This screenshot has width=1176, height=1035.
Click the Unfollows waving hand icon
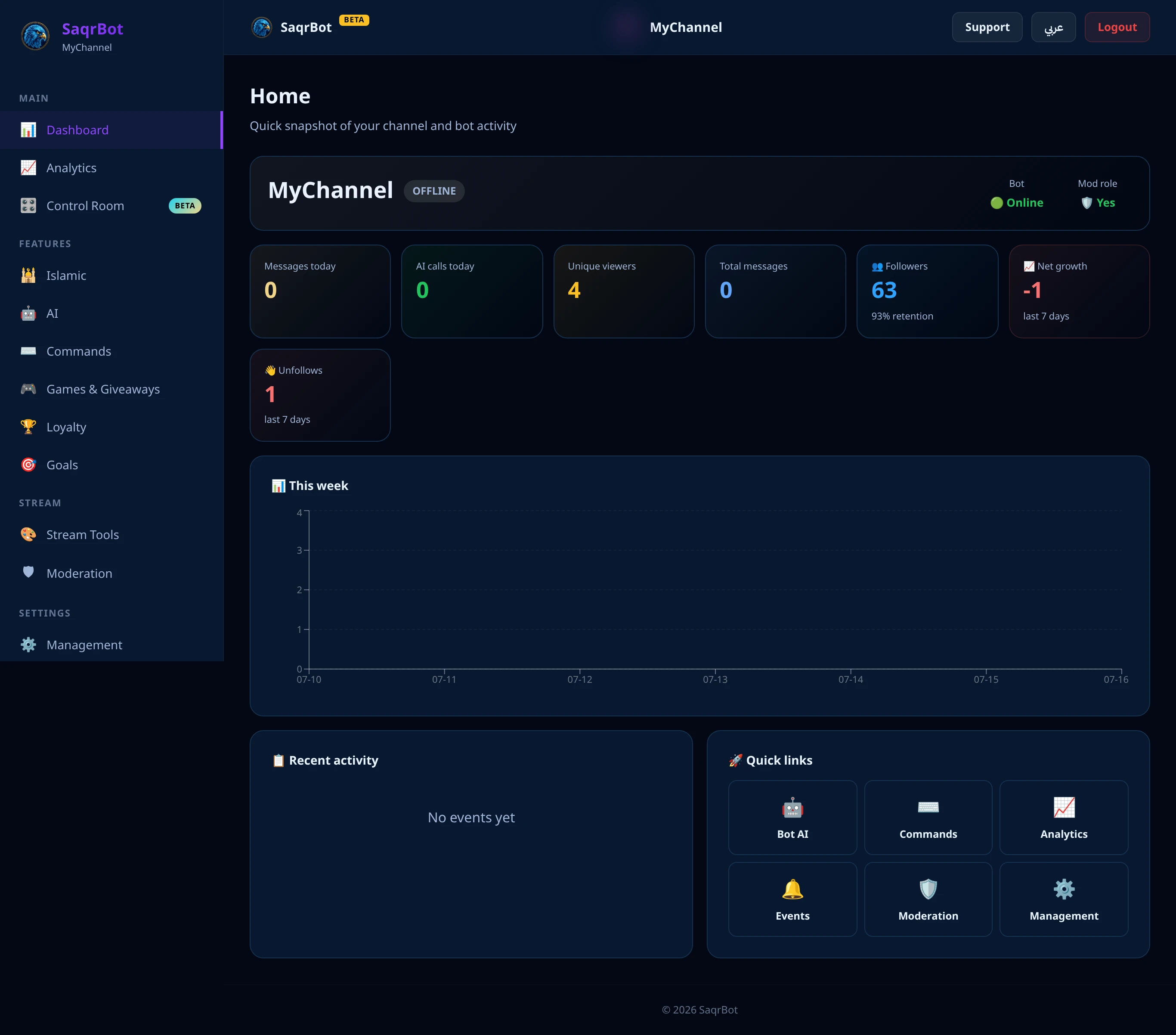point(270,371)
